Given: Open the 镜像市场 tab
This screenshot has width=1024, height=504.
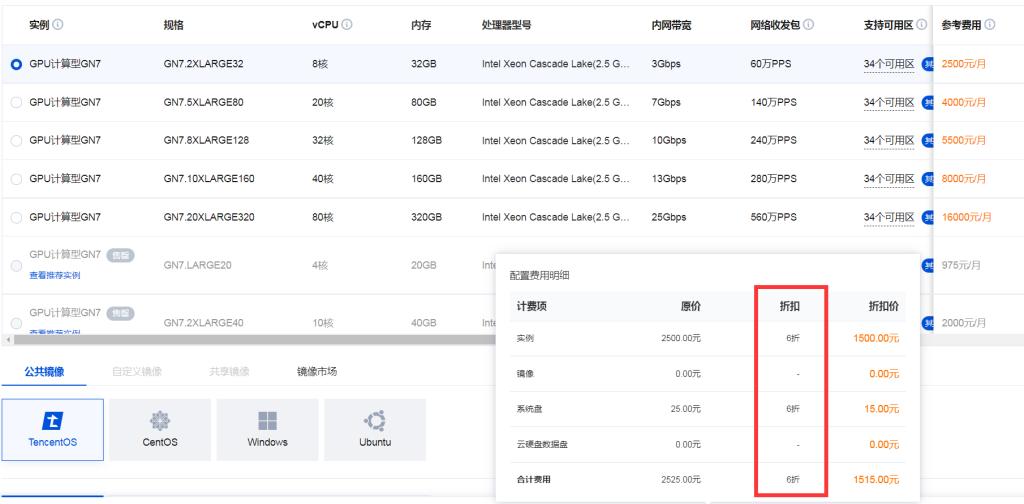Looking at the screenshot, I should (x=316, y=371).
